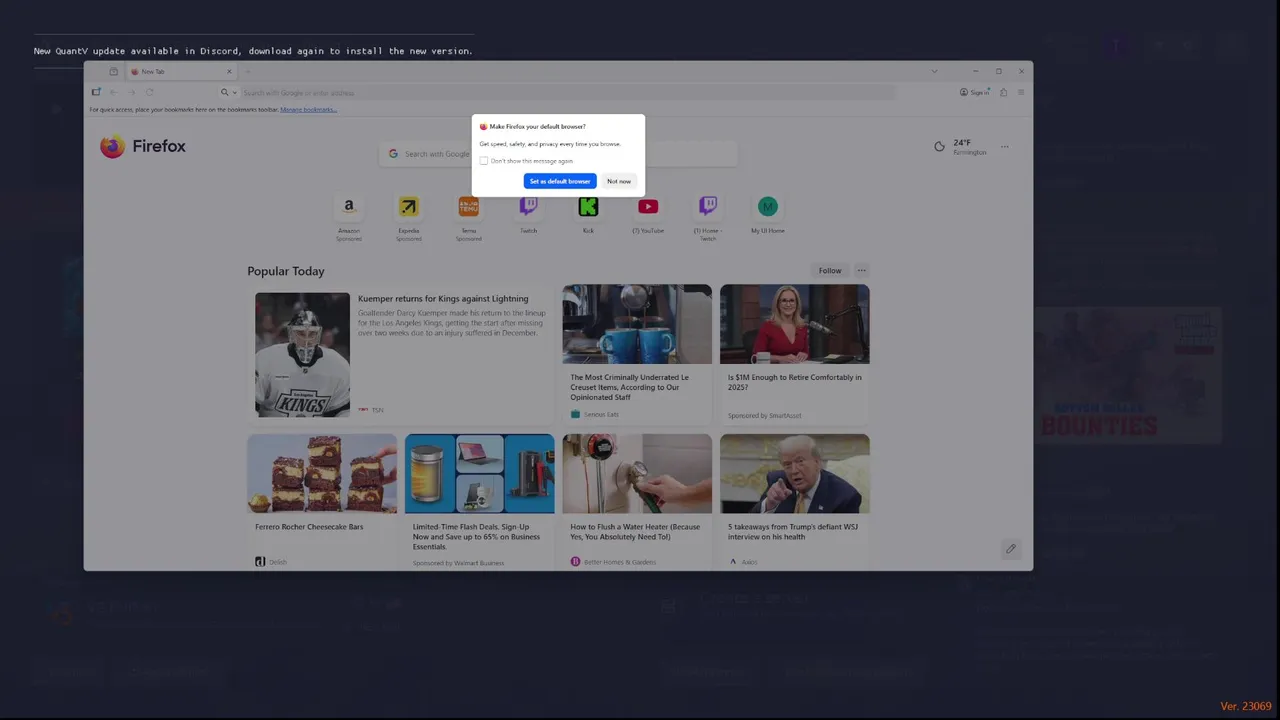The image size is (1280, 720).
Task: Open Ferrero Rocher Cheesecake Bars article
Action: pyautogui.click(x=309, y=527)
